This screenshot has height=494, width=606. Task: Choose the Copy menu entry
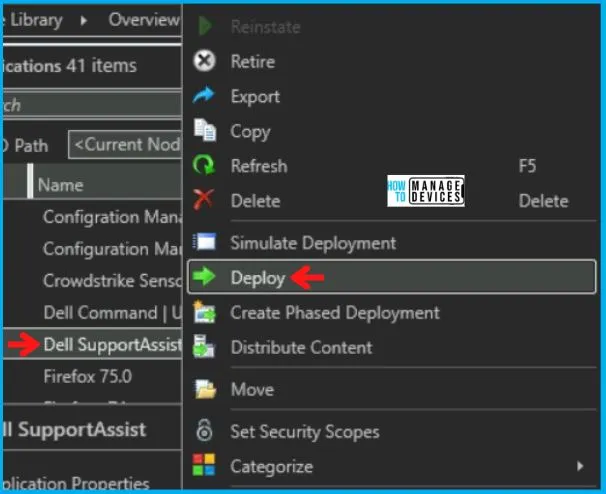point(392,131)
